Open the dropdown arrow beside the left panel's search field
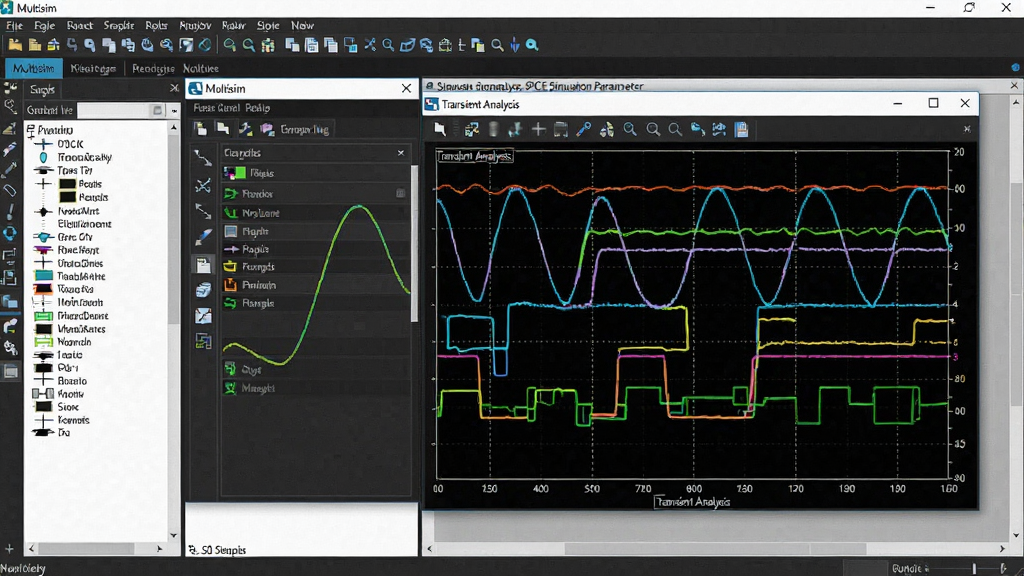The image size is (1024, 576). click(174, 110)
